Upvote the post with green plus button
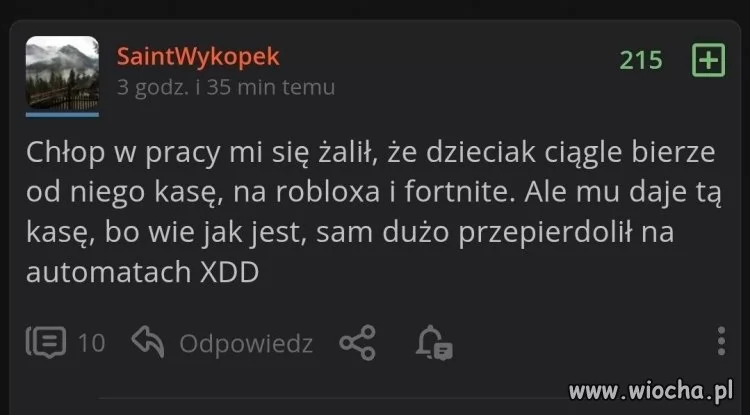This screenshot has width=750, height=415. [x=708, y=60]
